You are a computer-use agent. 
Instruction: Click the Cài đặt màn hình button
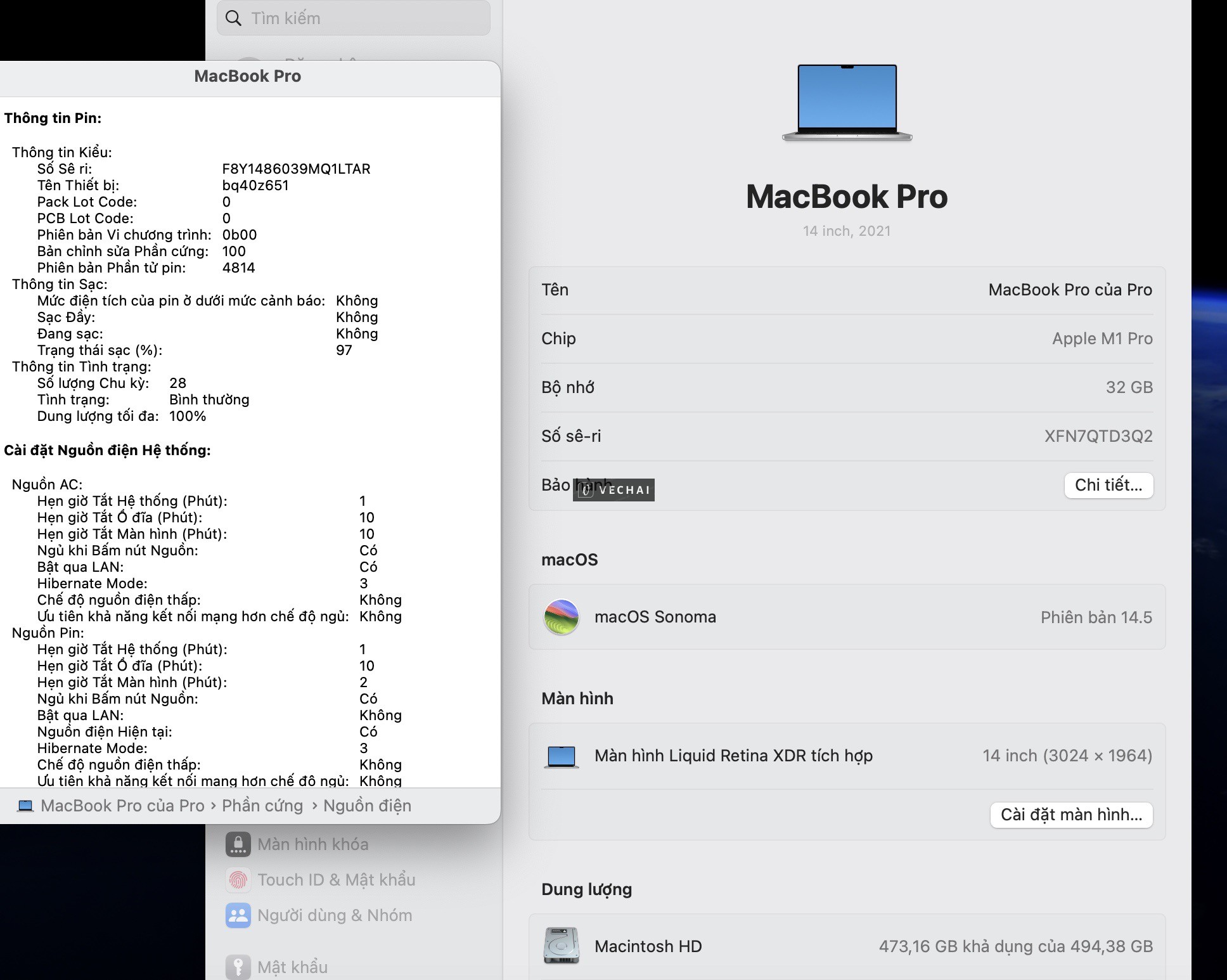[x=1071, y=815]
